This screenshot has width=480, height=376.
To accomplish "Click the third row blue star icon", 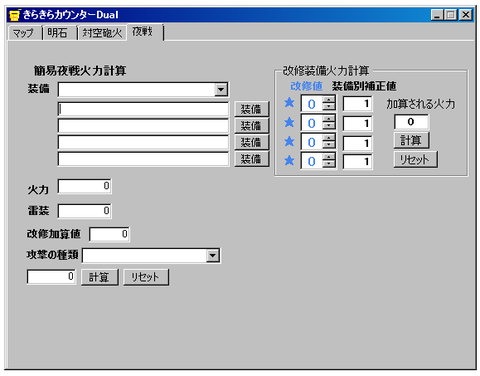I will [x=289, y=141].
